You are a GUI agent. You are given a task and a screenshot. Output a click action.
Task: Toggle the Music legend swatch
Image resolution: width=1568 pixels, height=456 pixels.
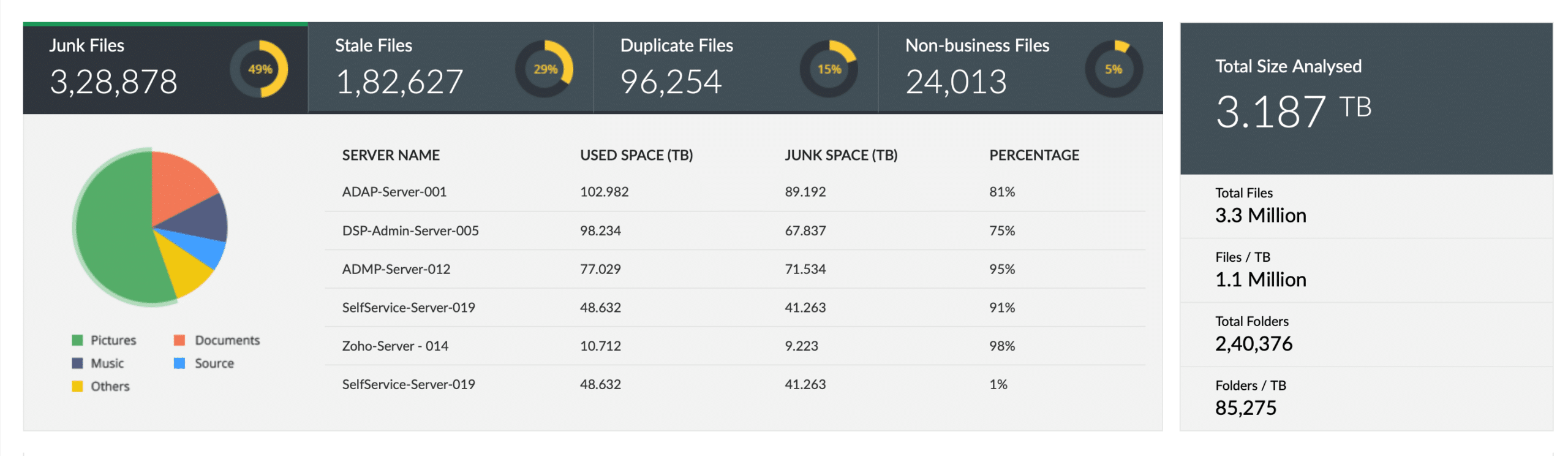(77, 363)
